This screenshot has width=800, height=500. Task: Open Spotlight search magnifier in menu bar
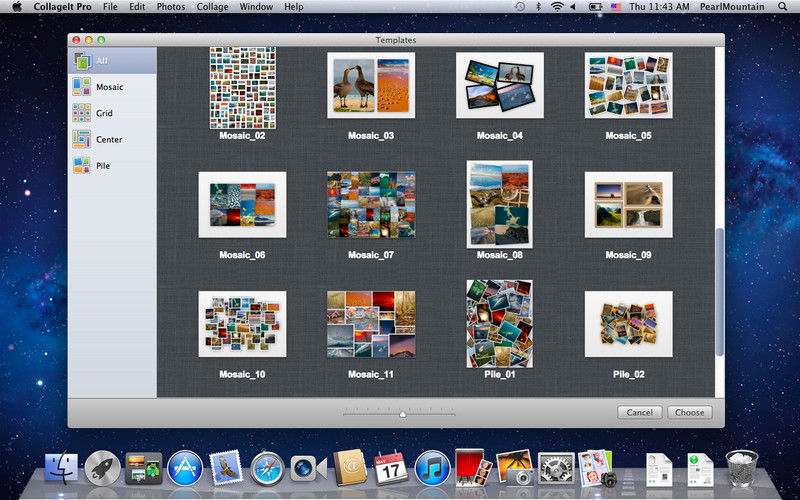coord(782,7)
